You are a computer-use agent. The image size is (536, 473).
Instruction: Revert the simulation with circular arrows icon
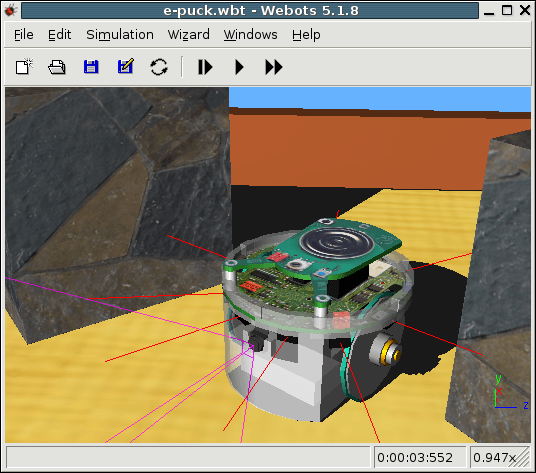click(x=159, y=67)
